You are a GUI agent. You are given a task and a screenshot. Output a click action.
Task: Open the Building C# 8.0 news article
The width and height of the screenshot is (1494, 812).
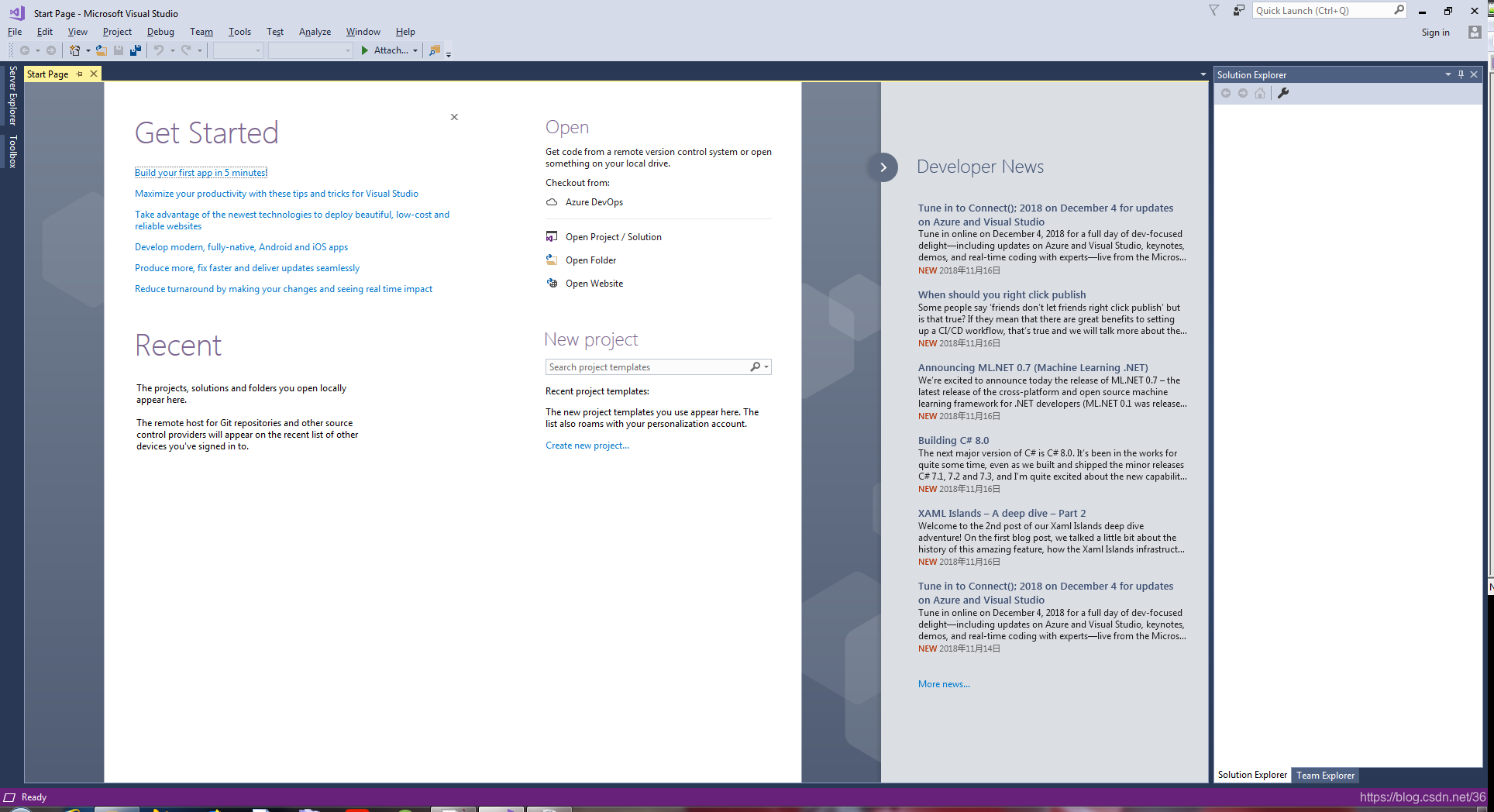pyautogui.click(x=953, y=440)
